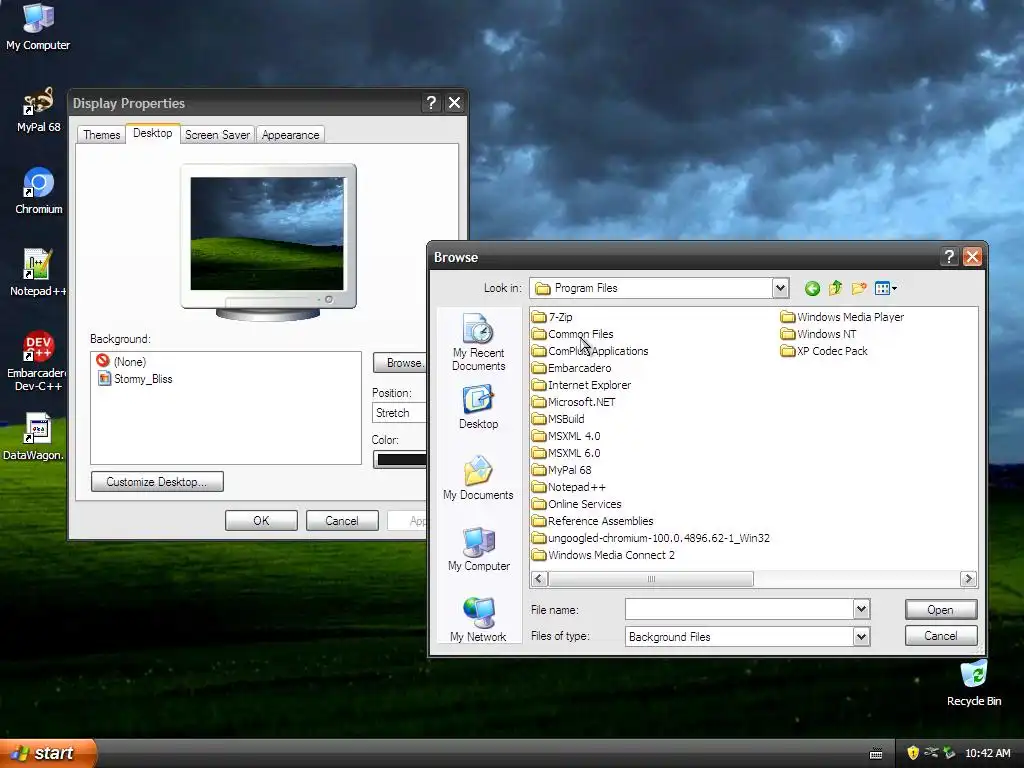1024x768 pixels.
Task: Go up one folder level
Action: coord(835,288)
